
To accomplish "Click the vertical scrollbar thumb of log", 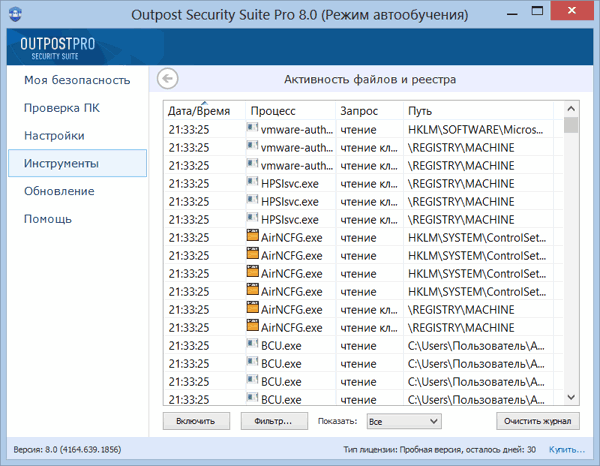I will click(x=571, y=126).
